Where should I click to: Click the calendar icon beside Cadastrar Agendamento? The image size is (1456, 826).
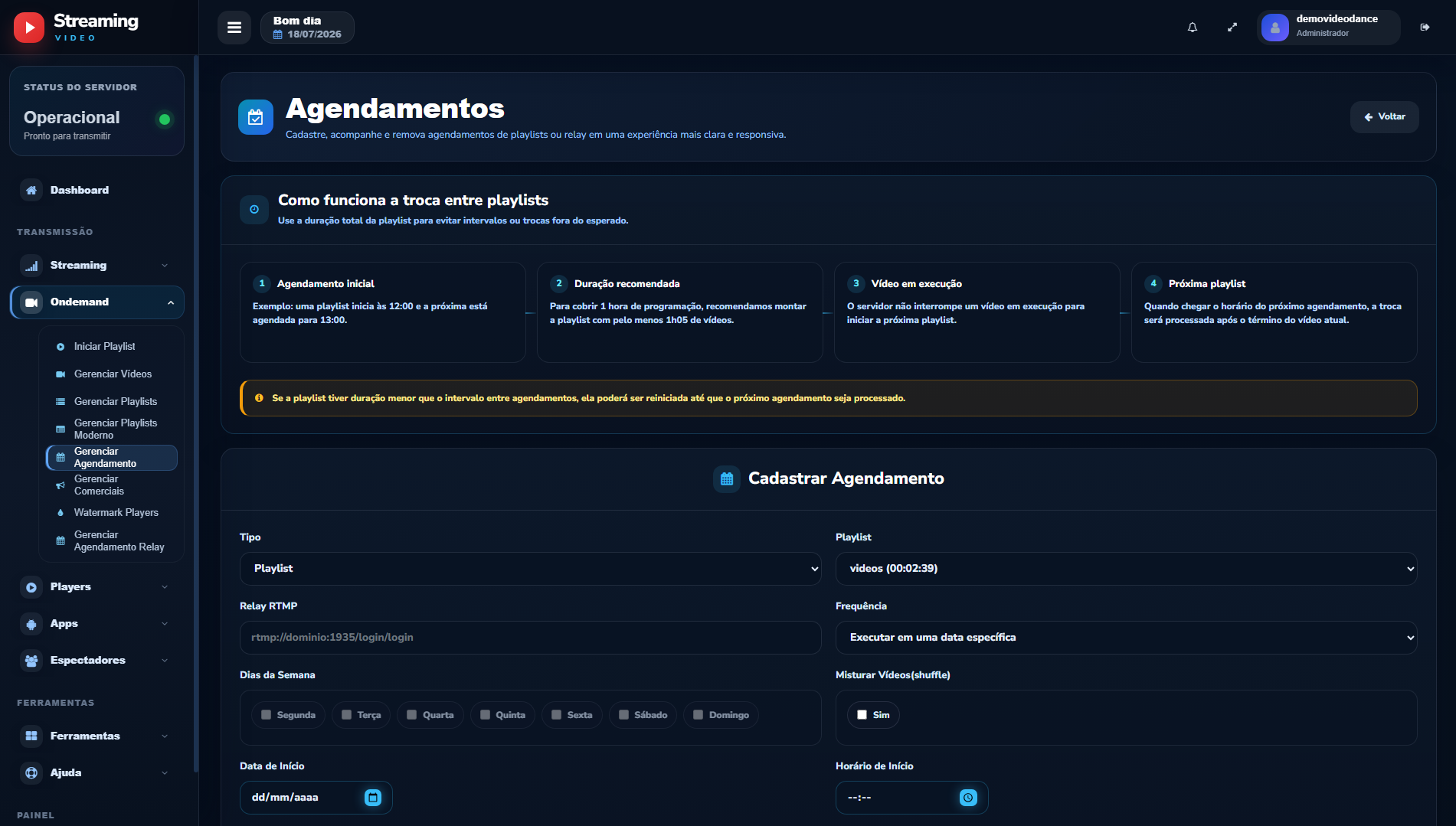pos(727,479)
